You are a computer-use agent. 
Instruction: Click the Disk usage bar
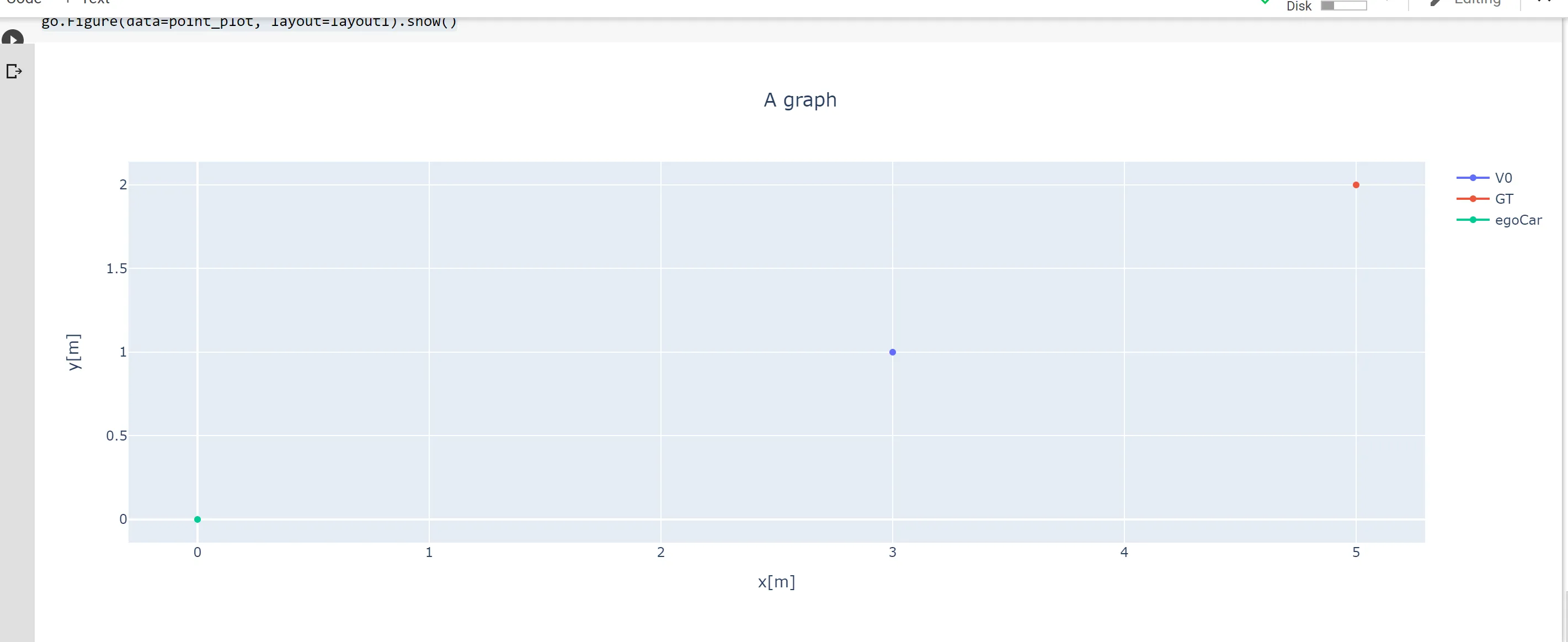(1343, 6)
